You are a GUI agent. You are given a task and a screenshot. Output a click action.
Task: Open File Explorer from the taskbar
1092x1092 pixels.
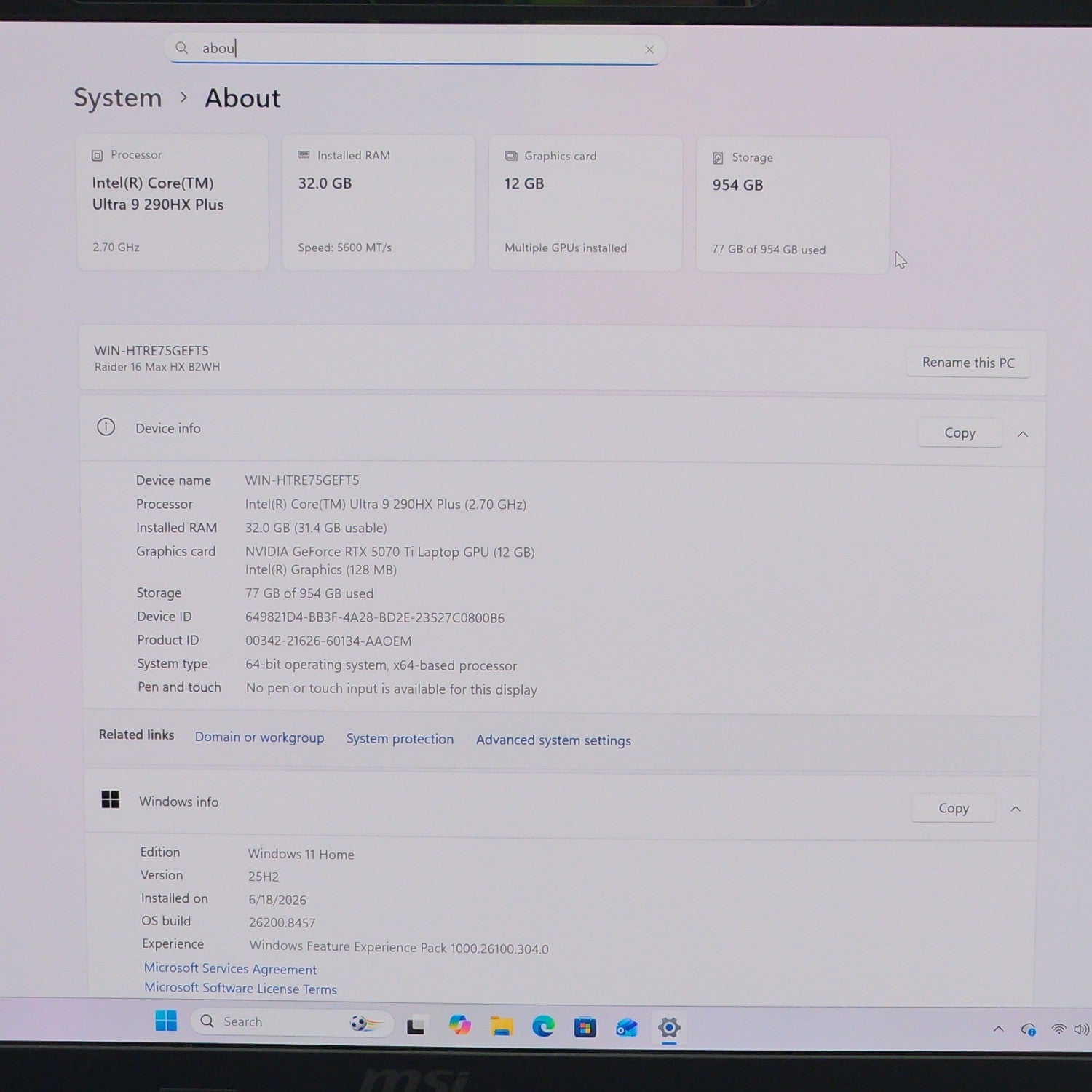pos(502,1026)
